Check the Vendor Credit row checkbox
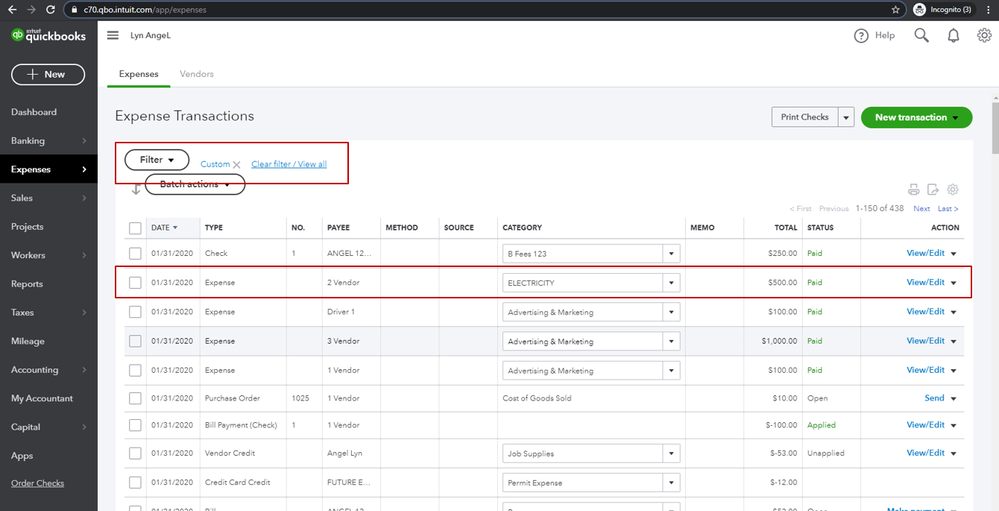The width and height of the screenshot is (999, 511). click(135, 454)
